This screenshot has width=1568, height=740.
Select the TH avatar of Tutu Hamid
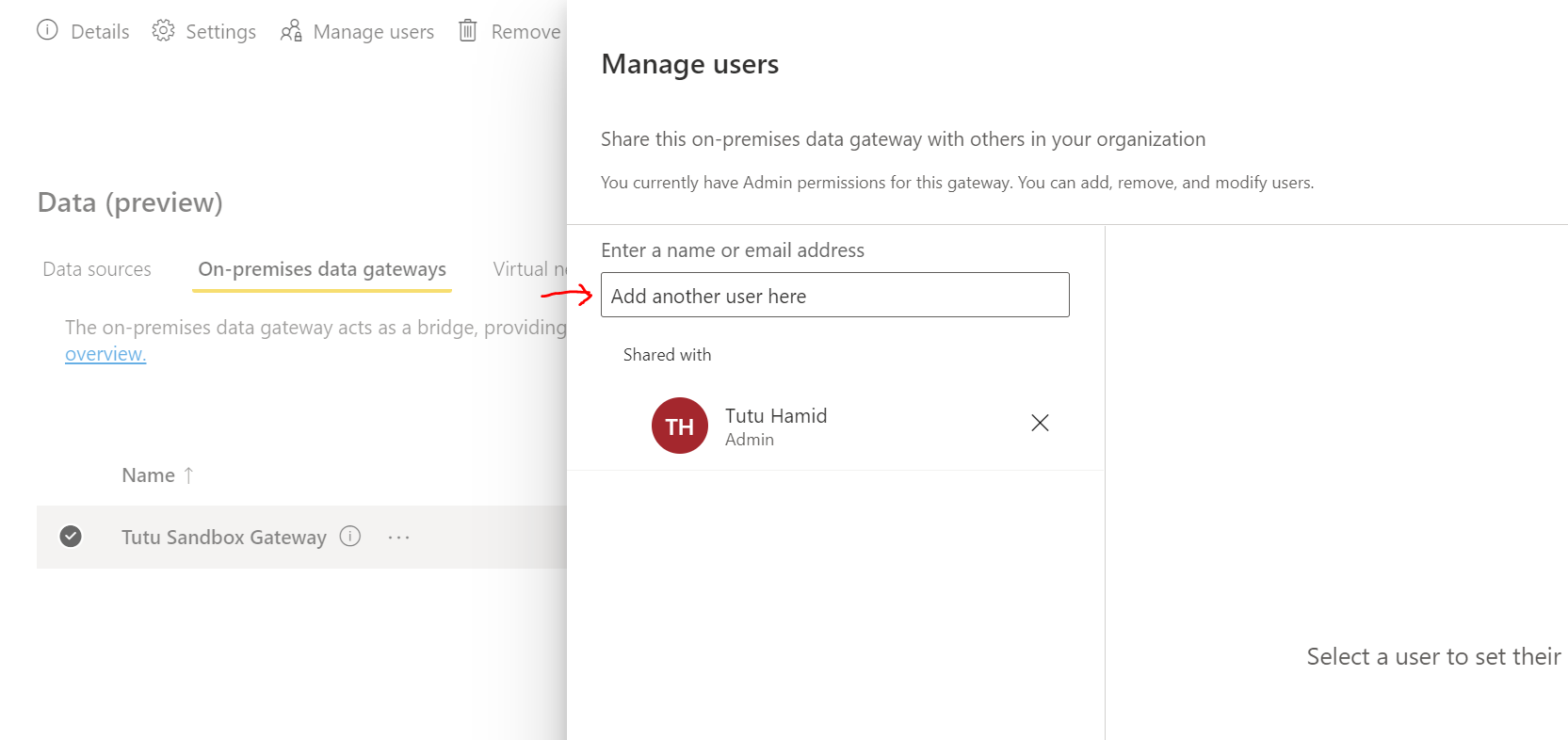tap(679, 426)
